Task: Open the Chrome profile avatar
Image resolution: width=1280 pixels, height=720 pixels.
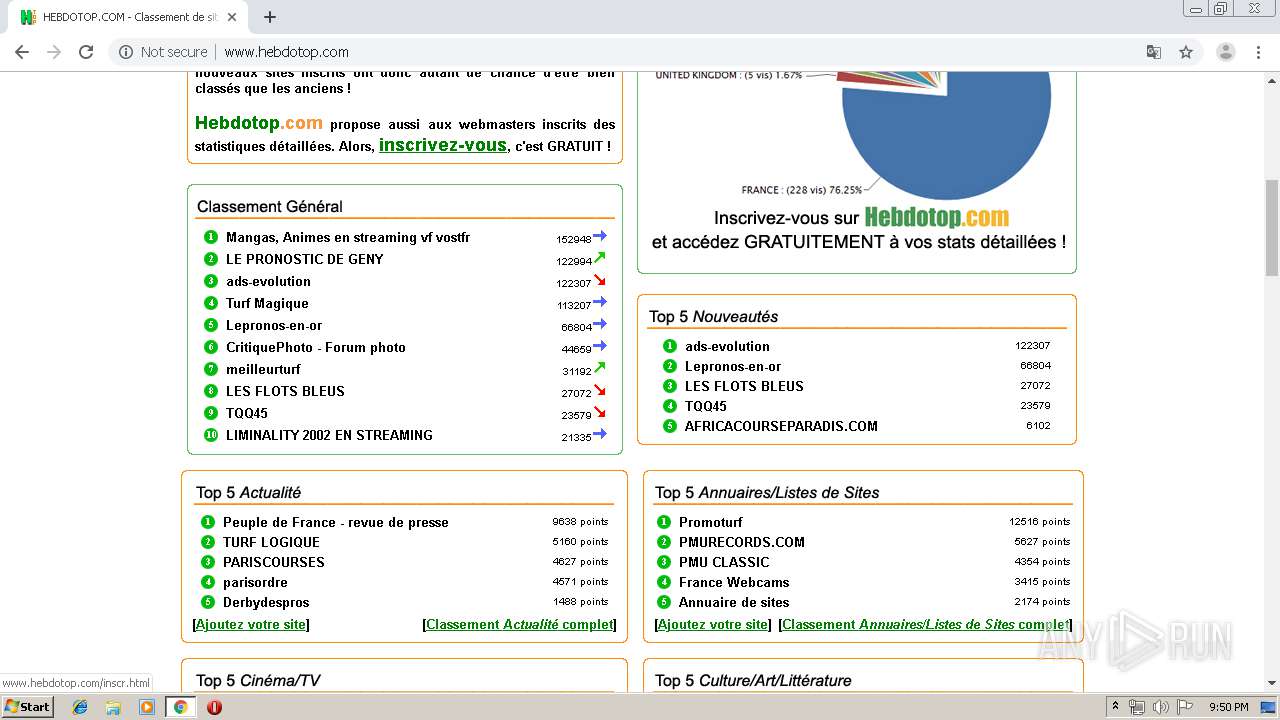Action: pos(1226,52)
